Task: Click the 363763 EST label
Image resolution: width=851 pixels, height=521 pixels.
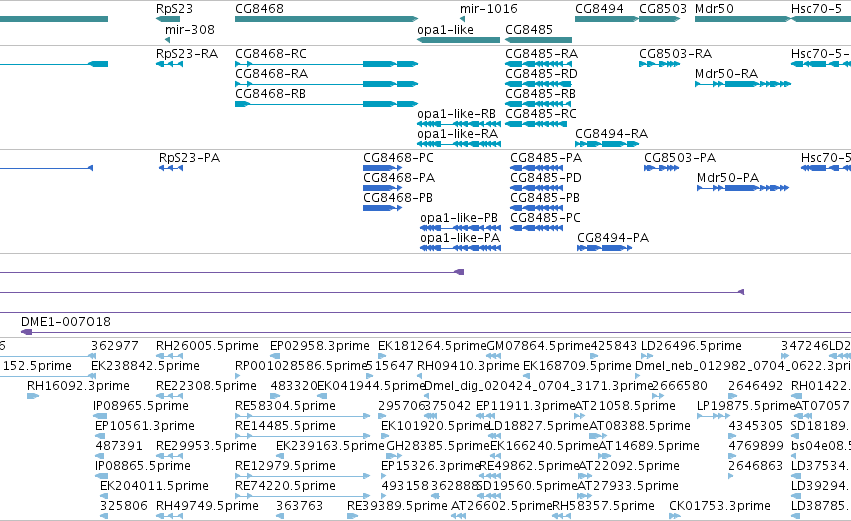Action: tap(299, 506)
